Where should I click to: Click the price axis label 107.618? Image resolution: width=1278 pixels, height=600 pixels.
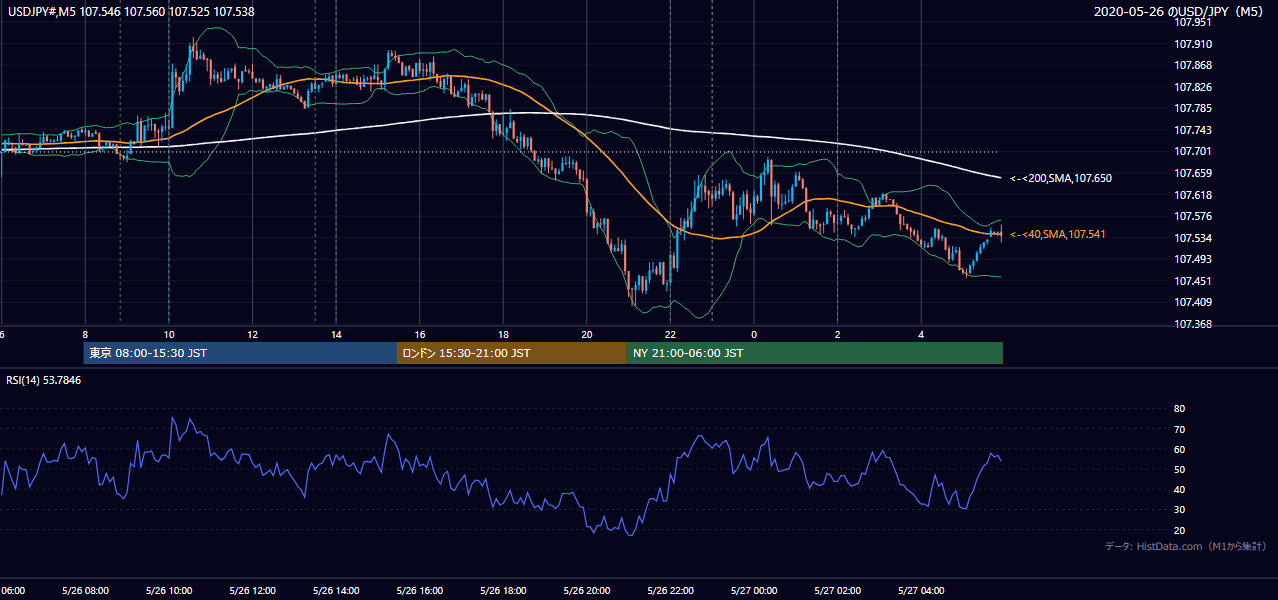(x=1194, y=195)
